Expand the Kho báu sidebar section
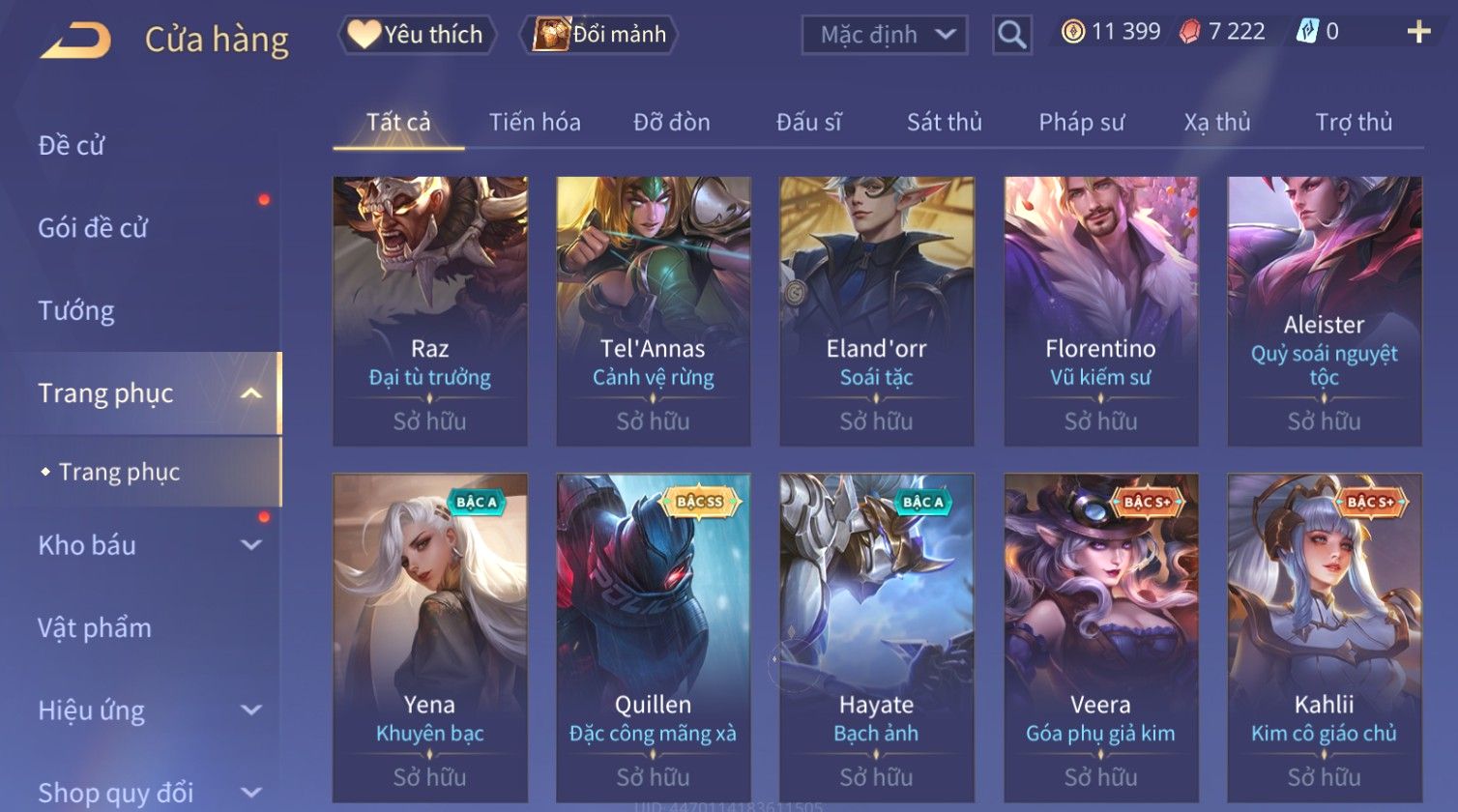 251,545
